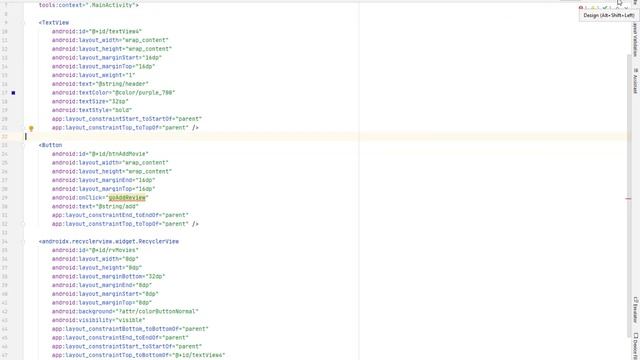640x360 pixels.
Task: Click the constraintTop_toBottomOf textView4 line
Action: pos(139,356)
